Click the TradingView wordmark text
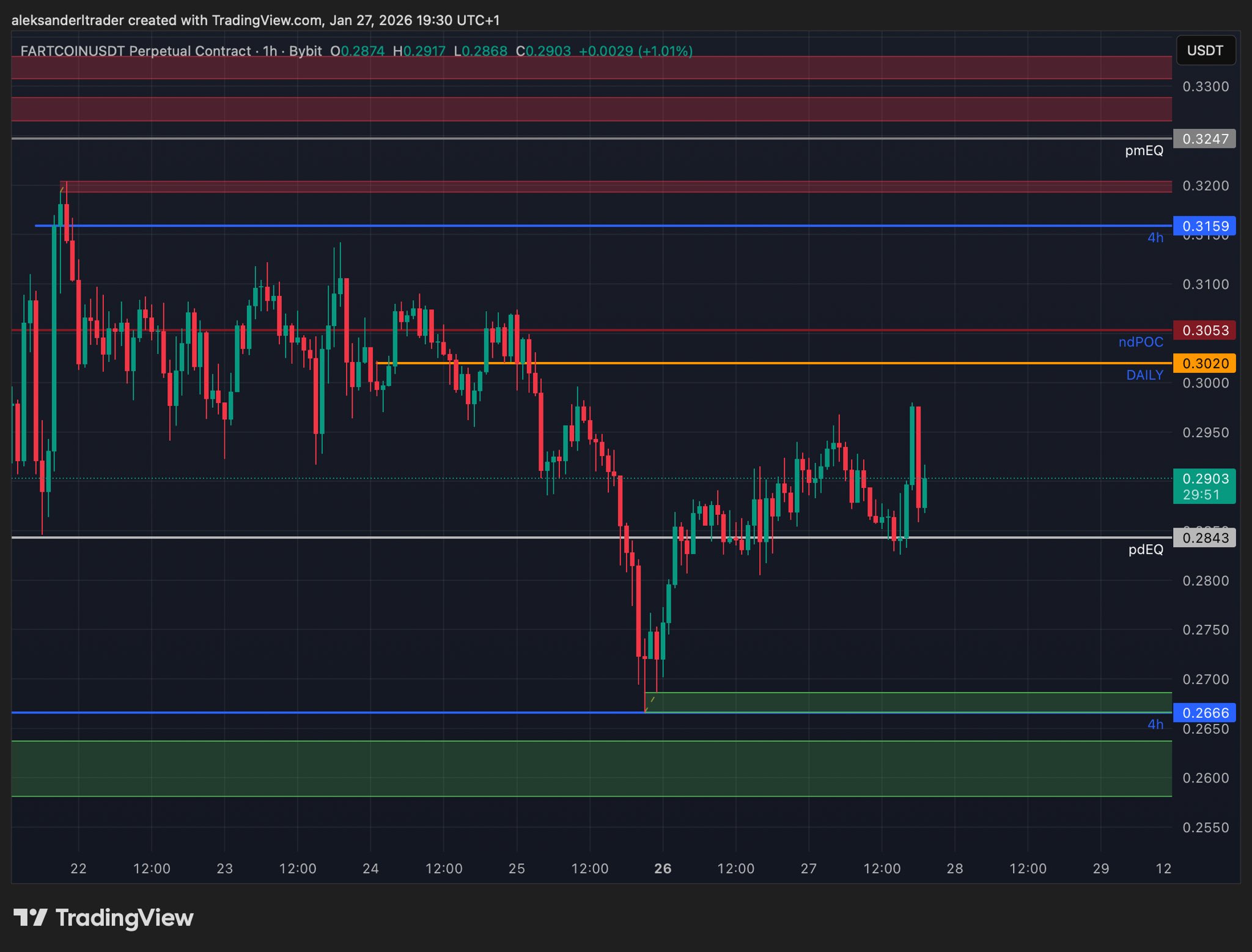The width and height of the screenshot is (1252, 952). (125, 918)
